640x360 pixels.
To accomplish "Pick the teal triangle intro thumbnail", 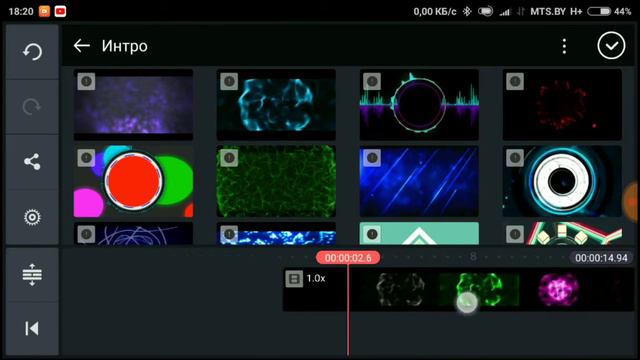I will click(419, 233).
